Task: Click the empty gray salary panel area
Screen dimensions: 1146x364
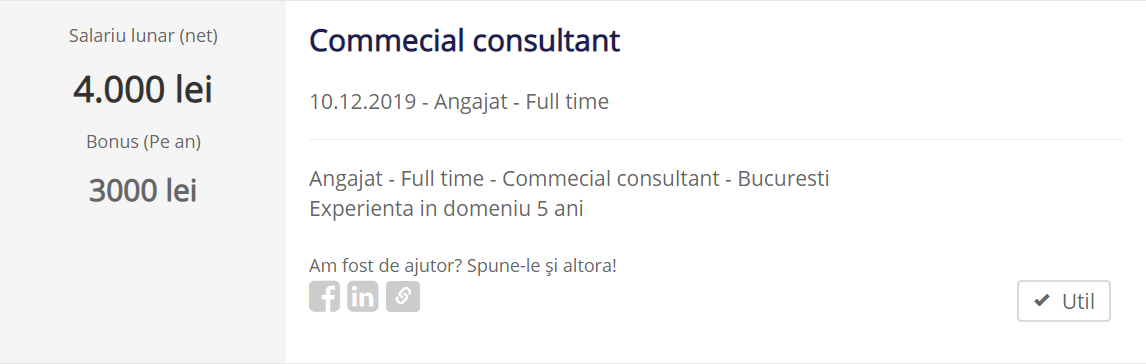Action: [x=143, y=285]
